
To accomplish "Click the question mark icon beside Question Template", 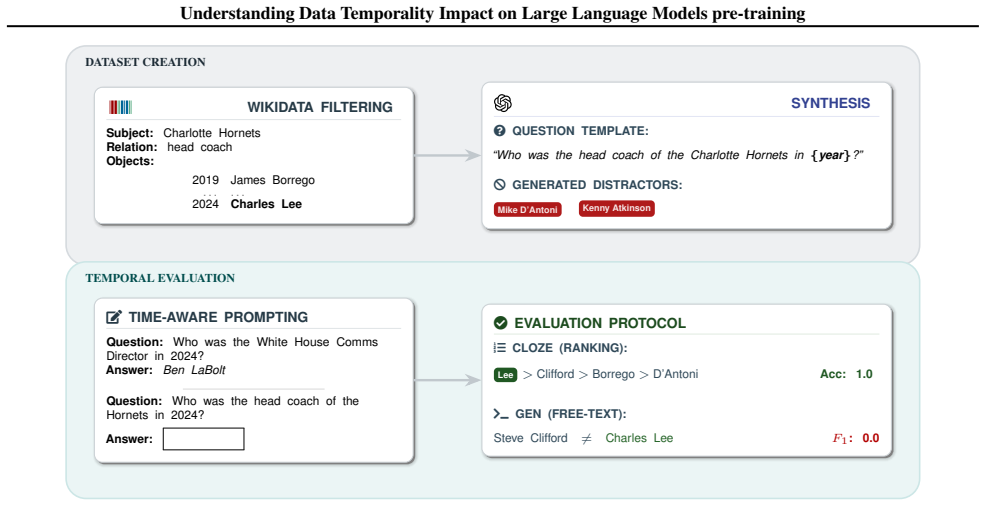I will 499,131.
